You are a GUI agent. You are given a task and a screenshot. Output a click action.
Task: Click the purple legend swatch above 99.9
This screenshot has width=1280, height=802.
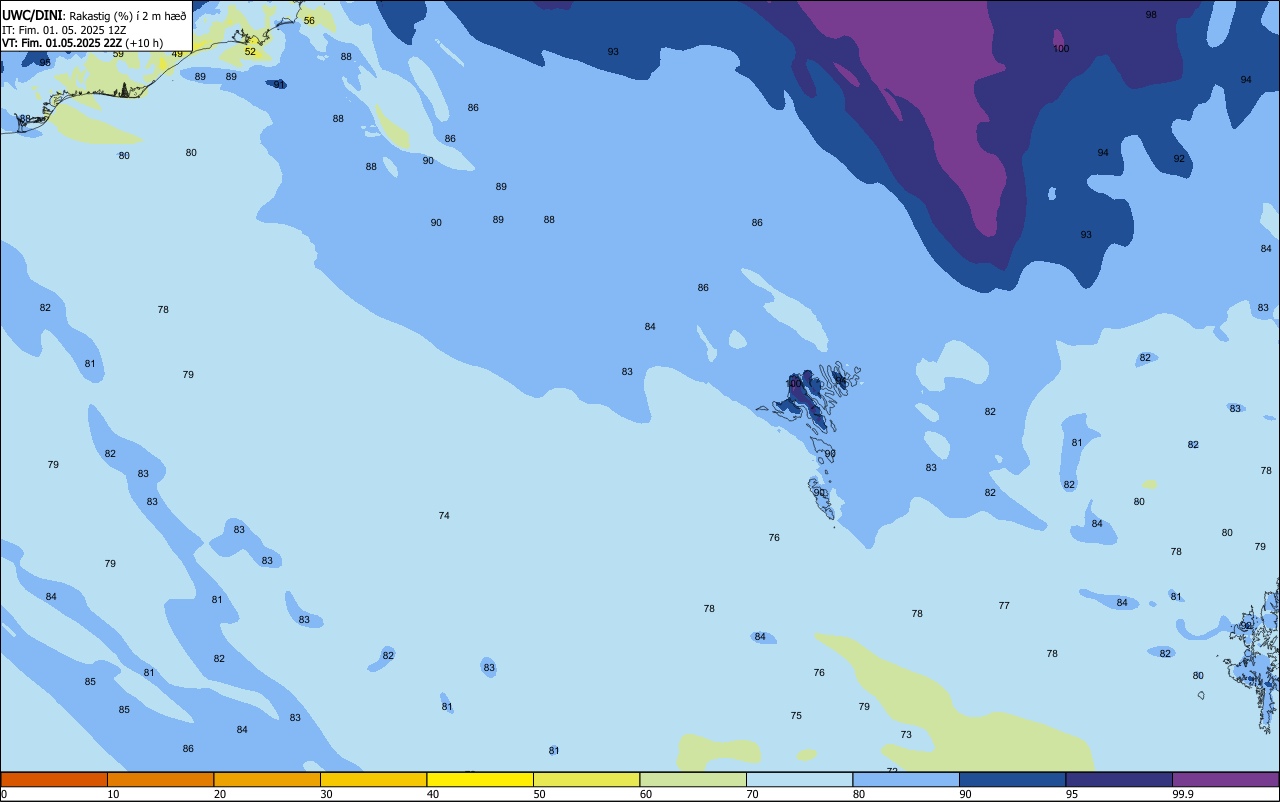1225,779
